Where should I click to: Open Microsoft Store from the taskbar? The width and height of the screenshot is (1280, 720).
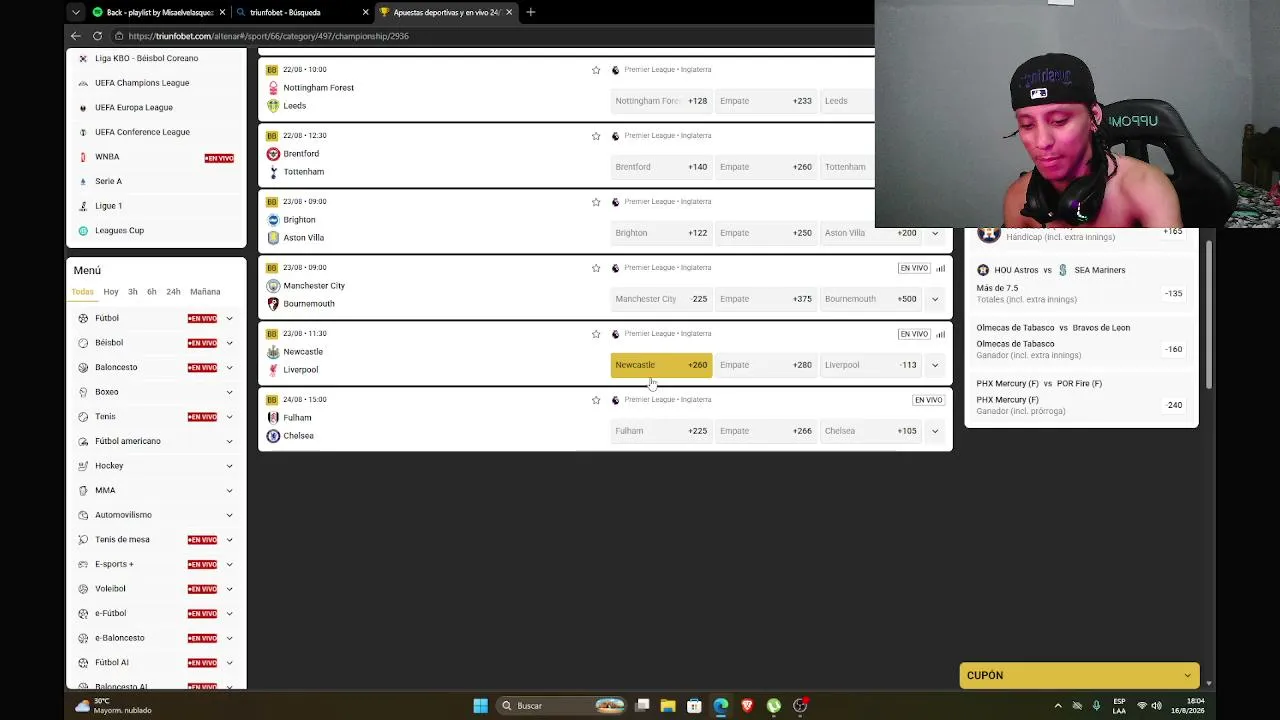[694, 706]
